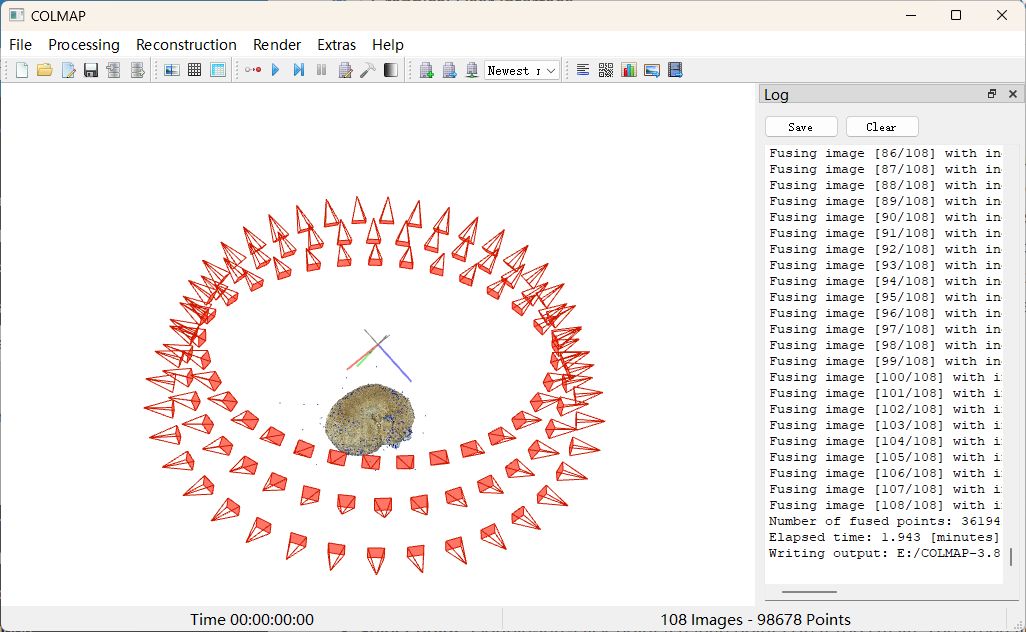Expand the Newest model dropdown
1026x632 pixels.
tap(522, 70)
